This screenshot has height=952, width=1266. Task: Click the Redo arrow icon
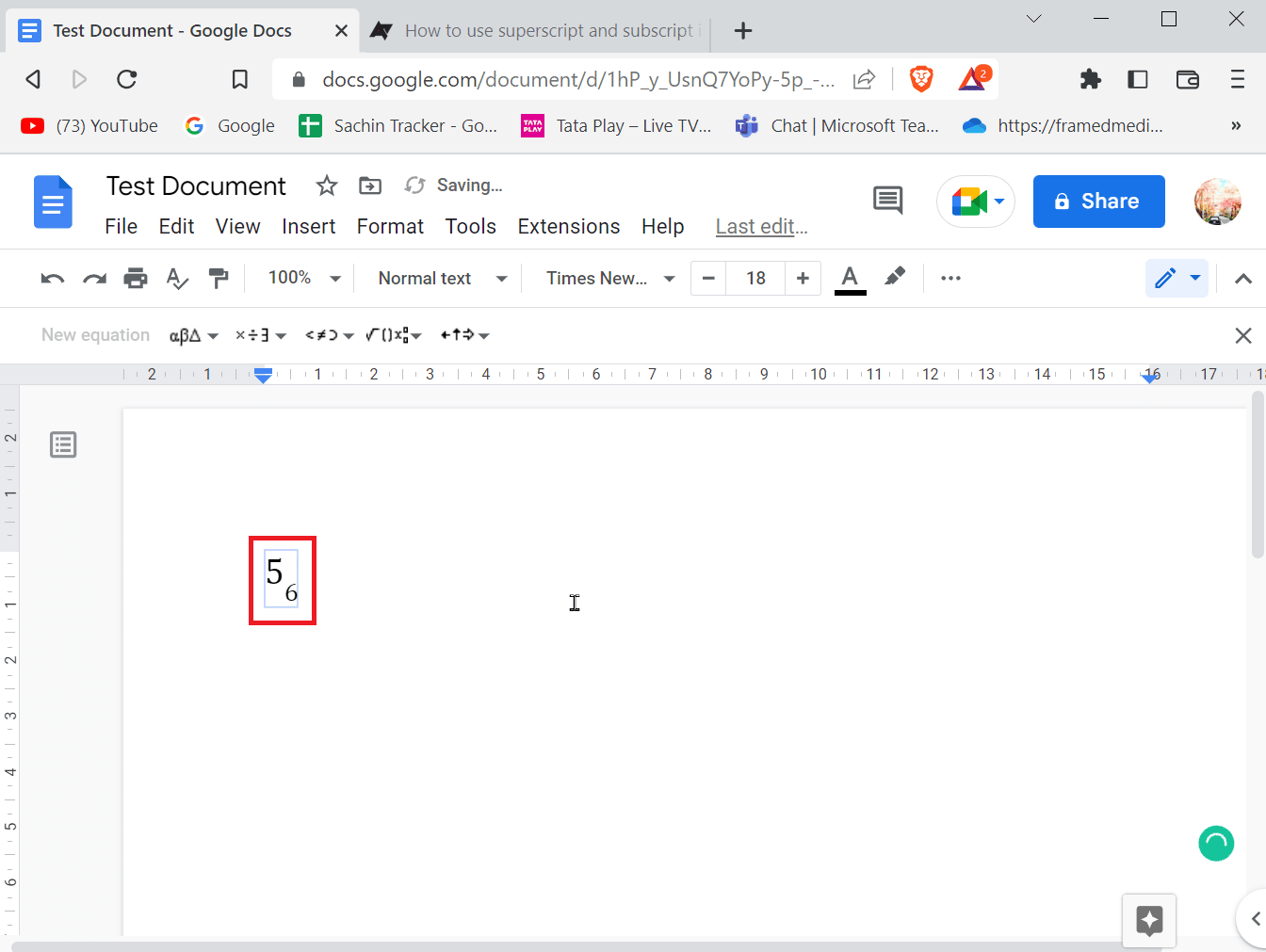(94, 278)
